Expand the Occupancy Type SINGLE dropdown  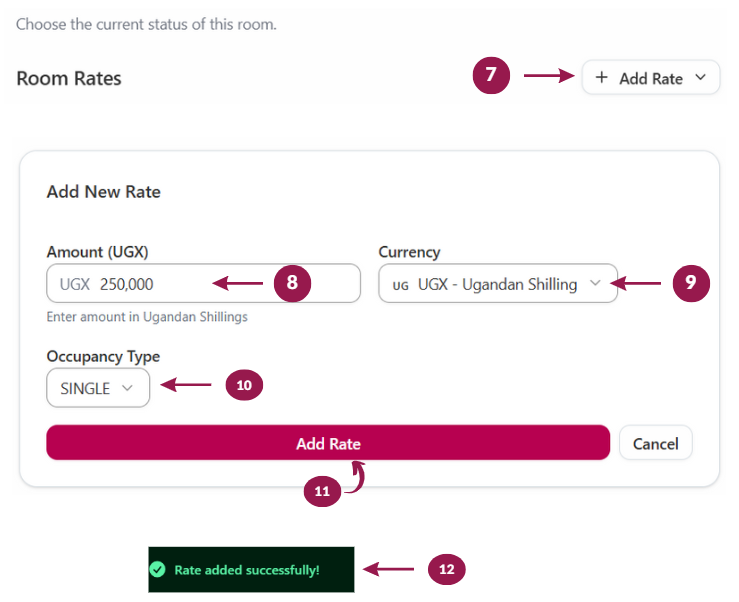[98, 388]
